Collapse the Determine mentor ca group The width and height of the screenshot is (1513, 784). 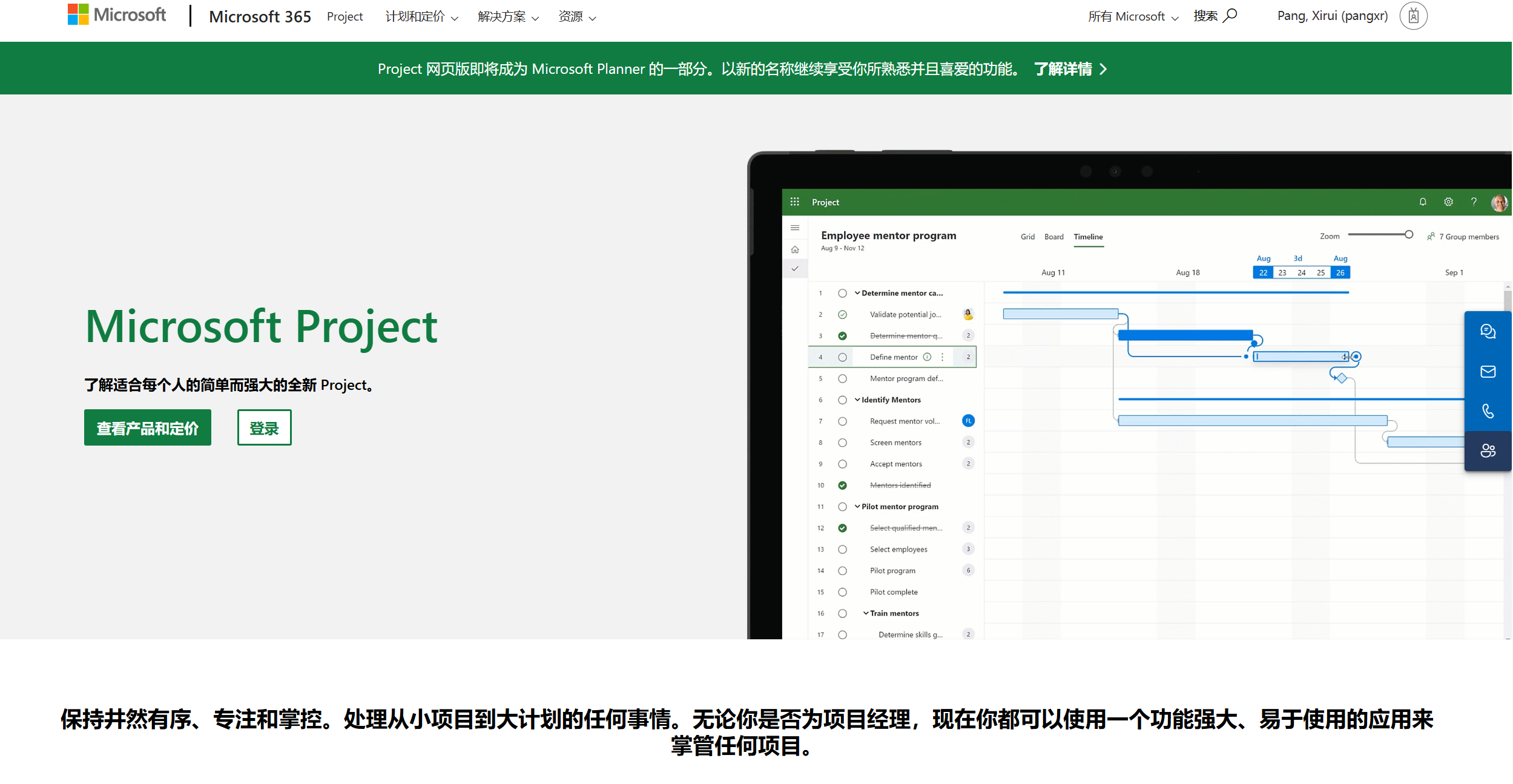point(857,292)
